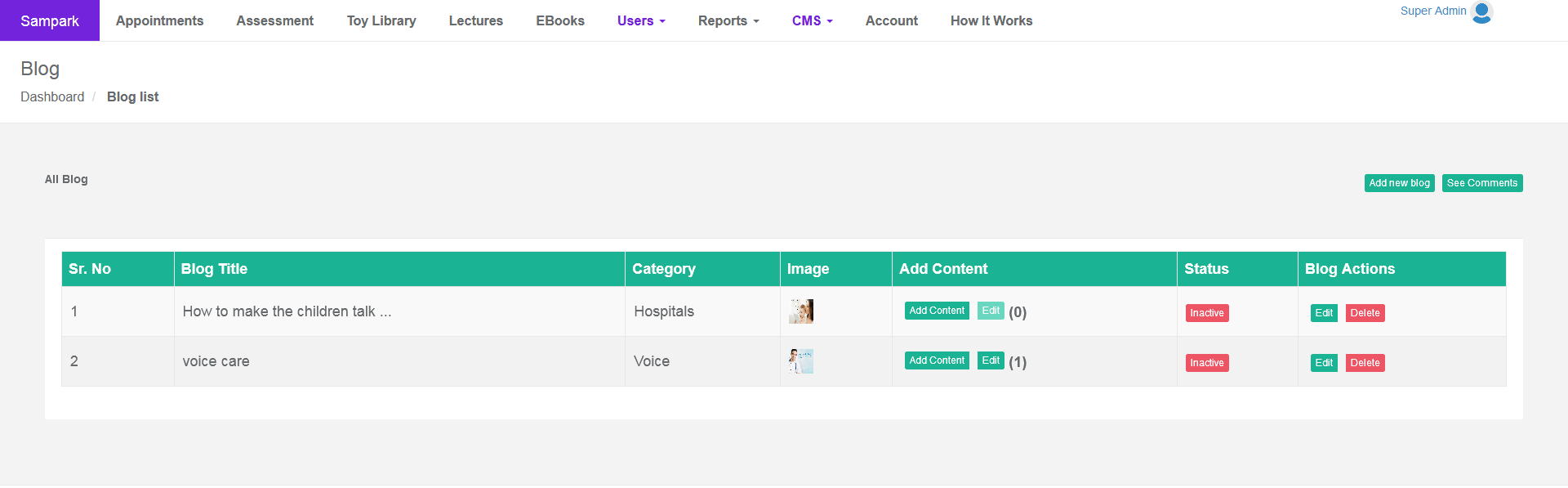The width and height of the screenshot is (1568, 488).
Task: Click the Add new blog button
Action: click(1399, 183)
